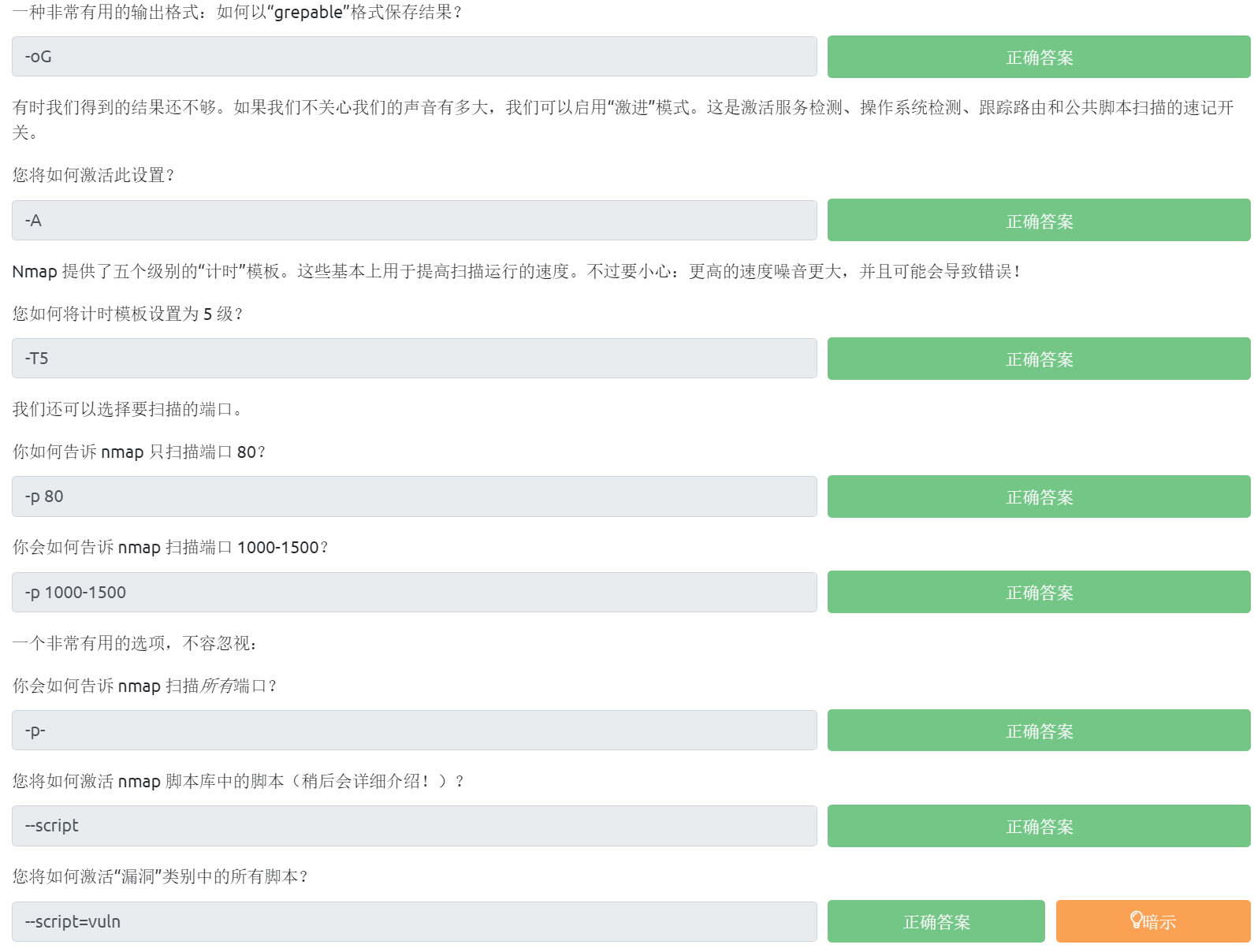Click the question about activating nmap 脚本库 scripts
The image size is (1254, 952).
click(x=239, y=781)
